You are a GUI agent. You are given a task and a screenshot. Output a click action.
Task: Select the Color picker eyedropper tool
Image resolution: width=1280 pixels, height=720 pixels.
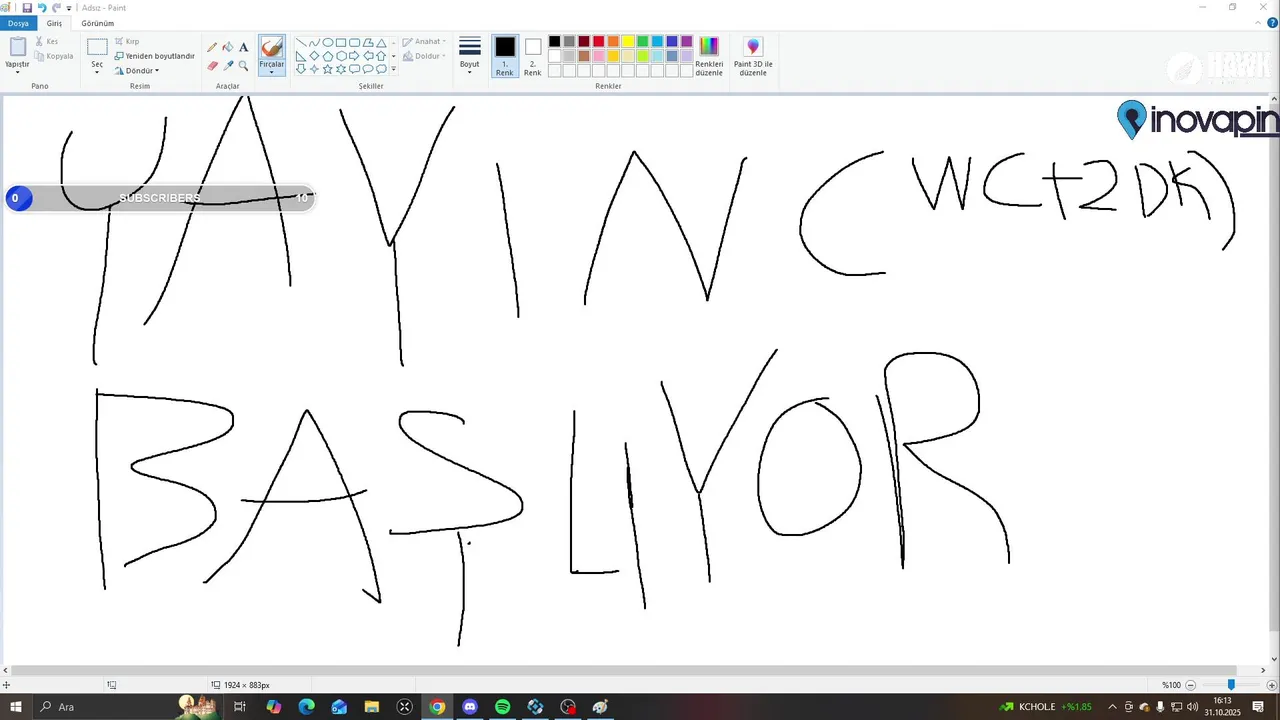coord(228,66)
